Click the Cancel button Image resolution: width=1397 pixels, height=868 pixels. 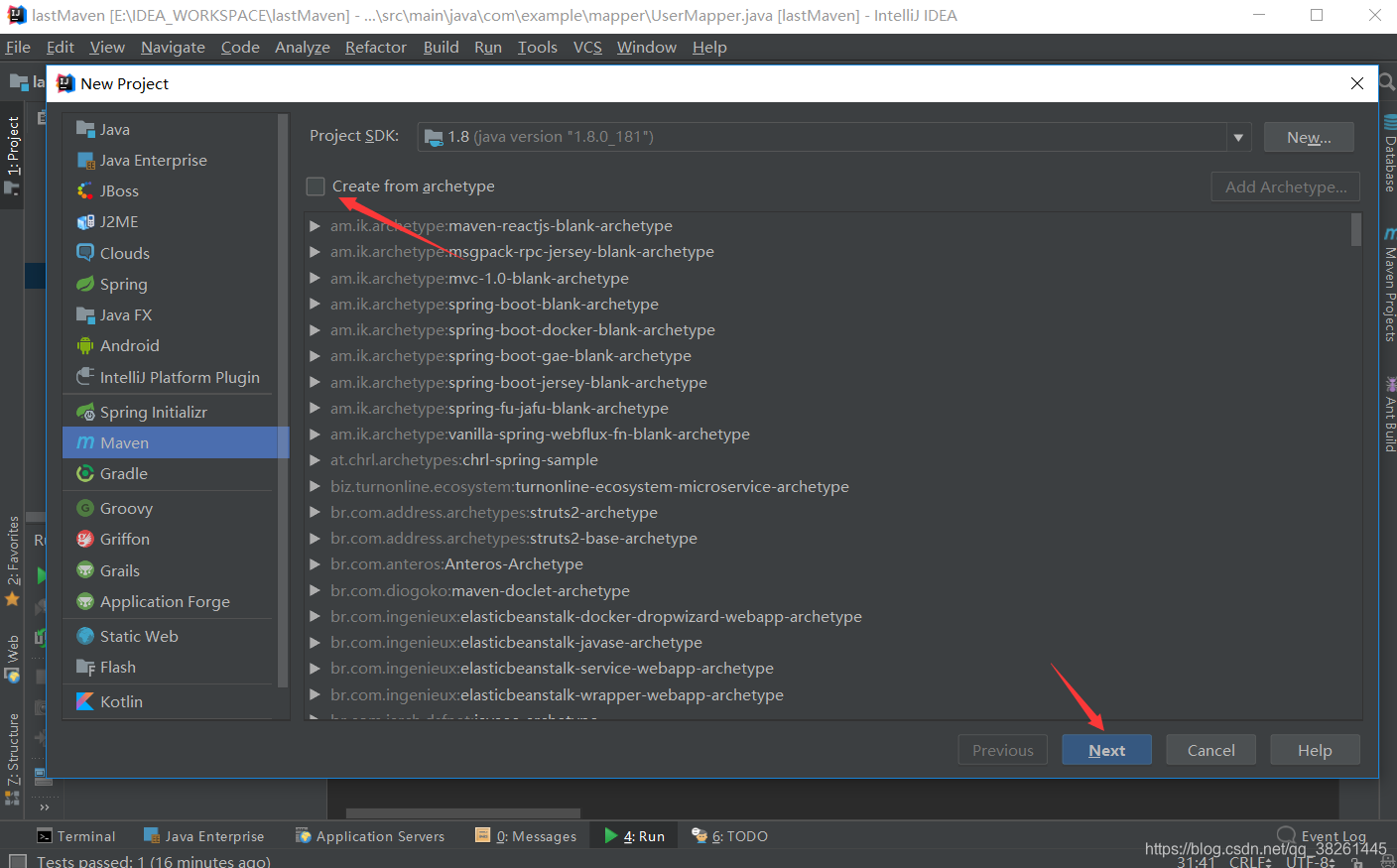(x=1210, y=750)
